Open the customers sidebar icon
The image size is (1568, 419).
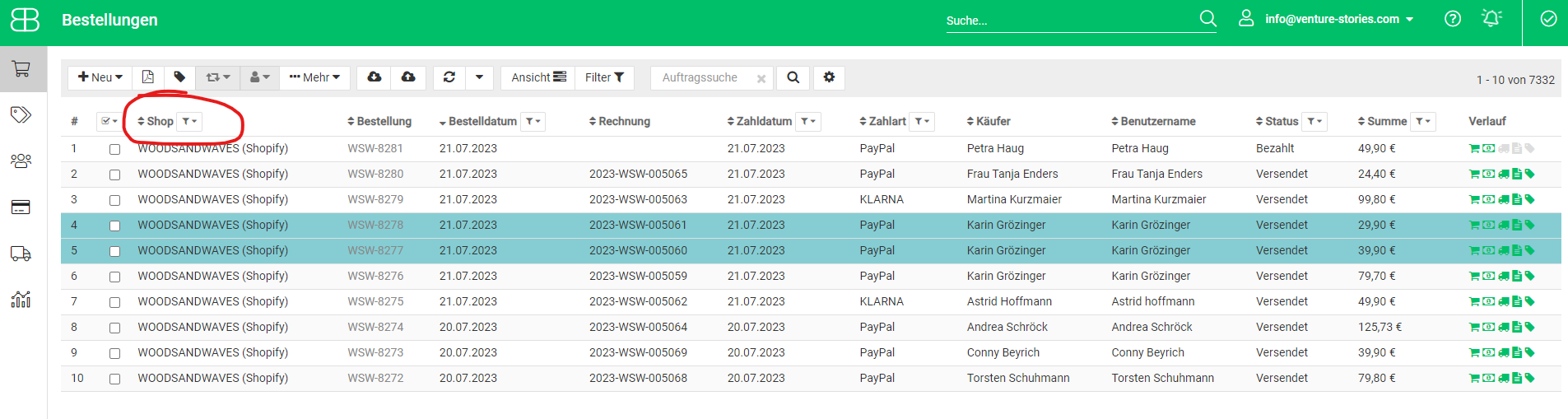click(21, 161)
